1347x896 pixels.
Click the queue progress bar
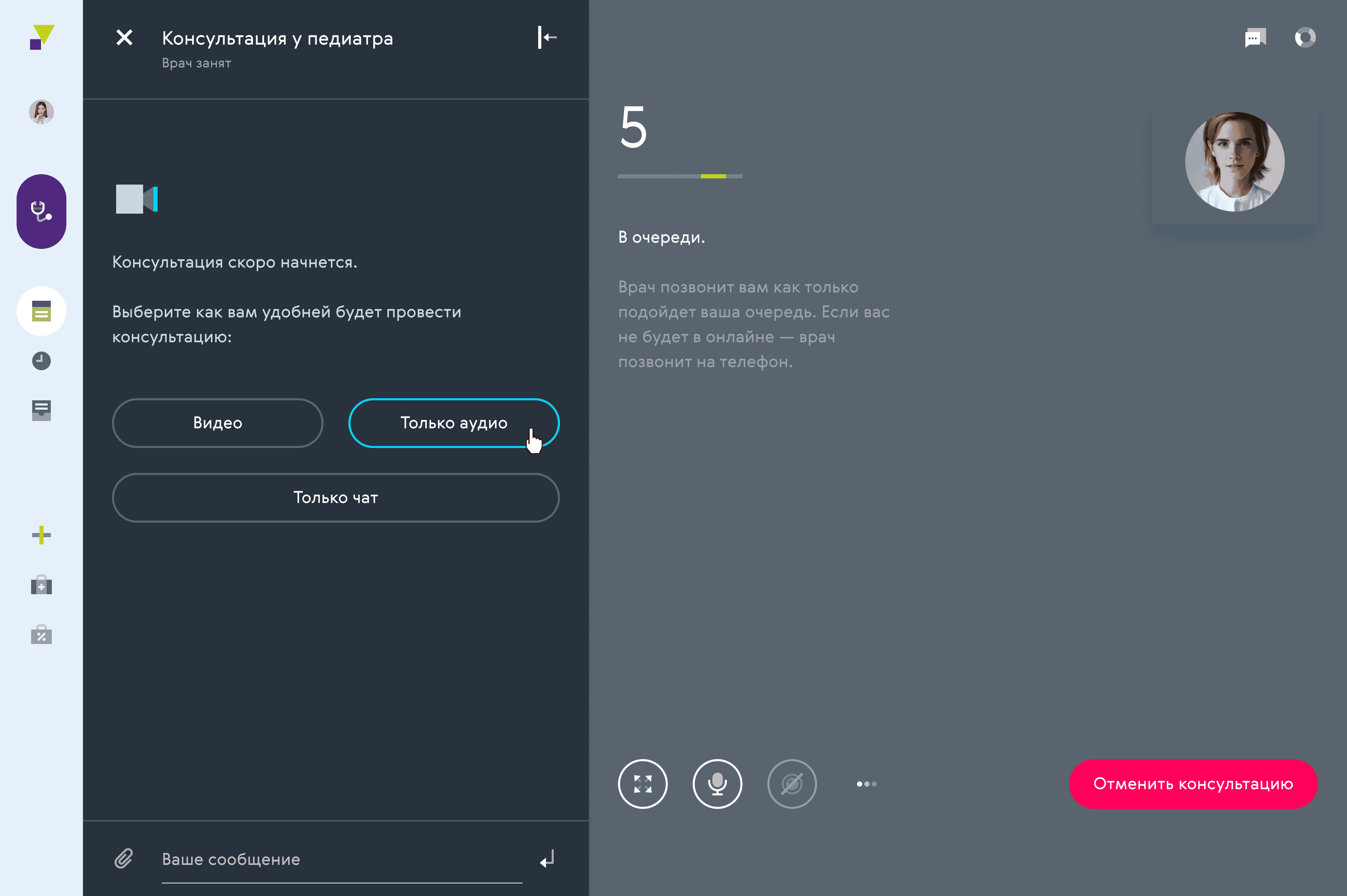(x=680, y=176)
